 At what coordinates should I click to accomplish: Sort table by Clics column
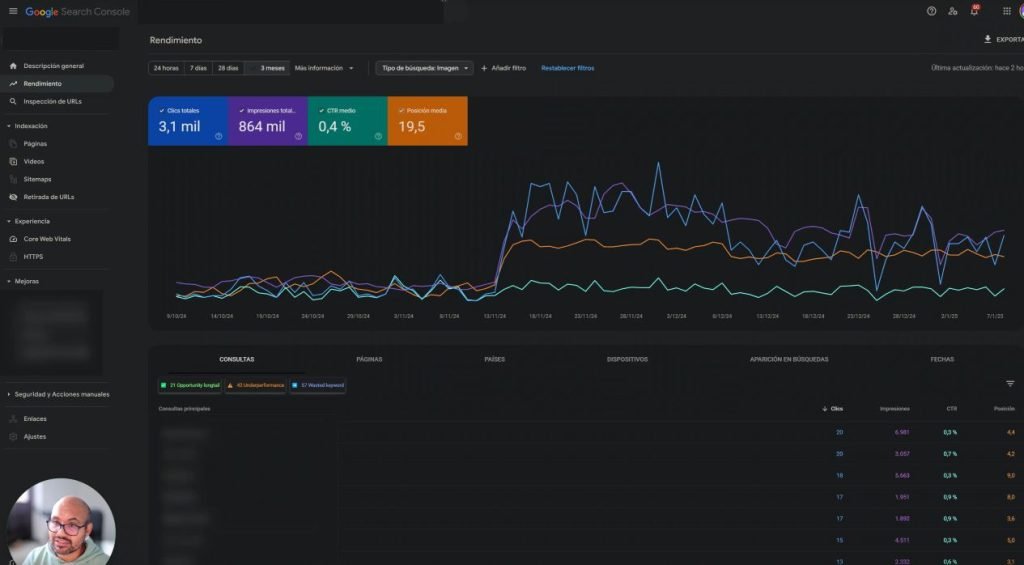point(833,409)
